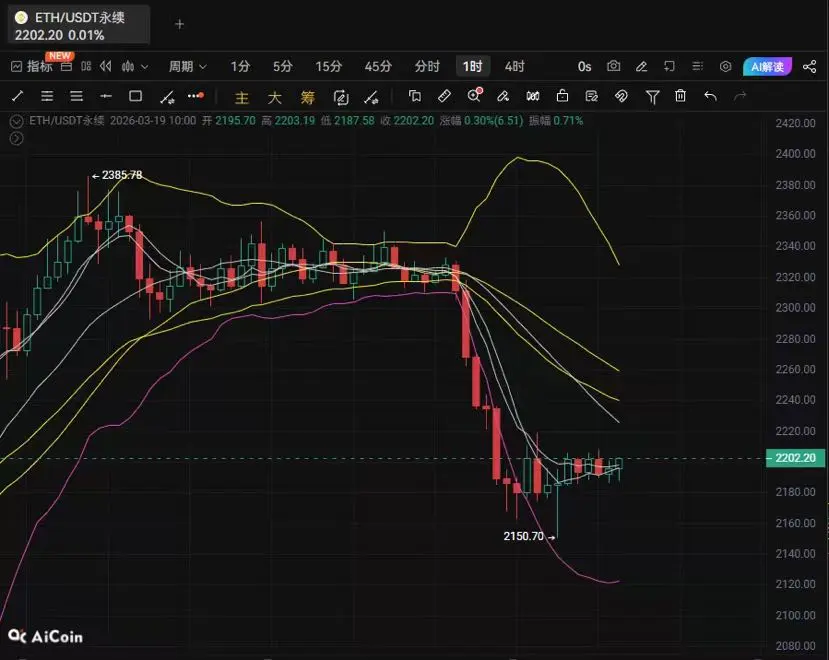Select the horizontal ray line tool

[106, 96]
